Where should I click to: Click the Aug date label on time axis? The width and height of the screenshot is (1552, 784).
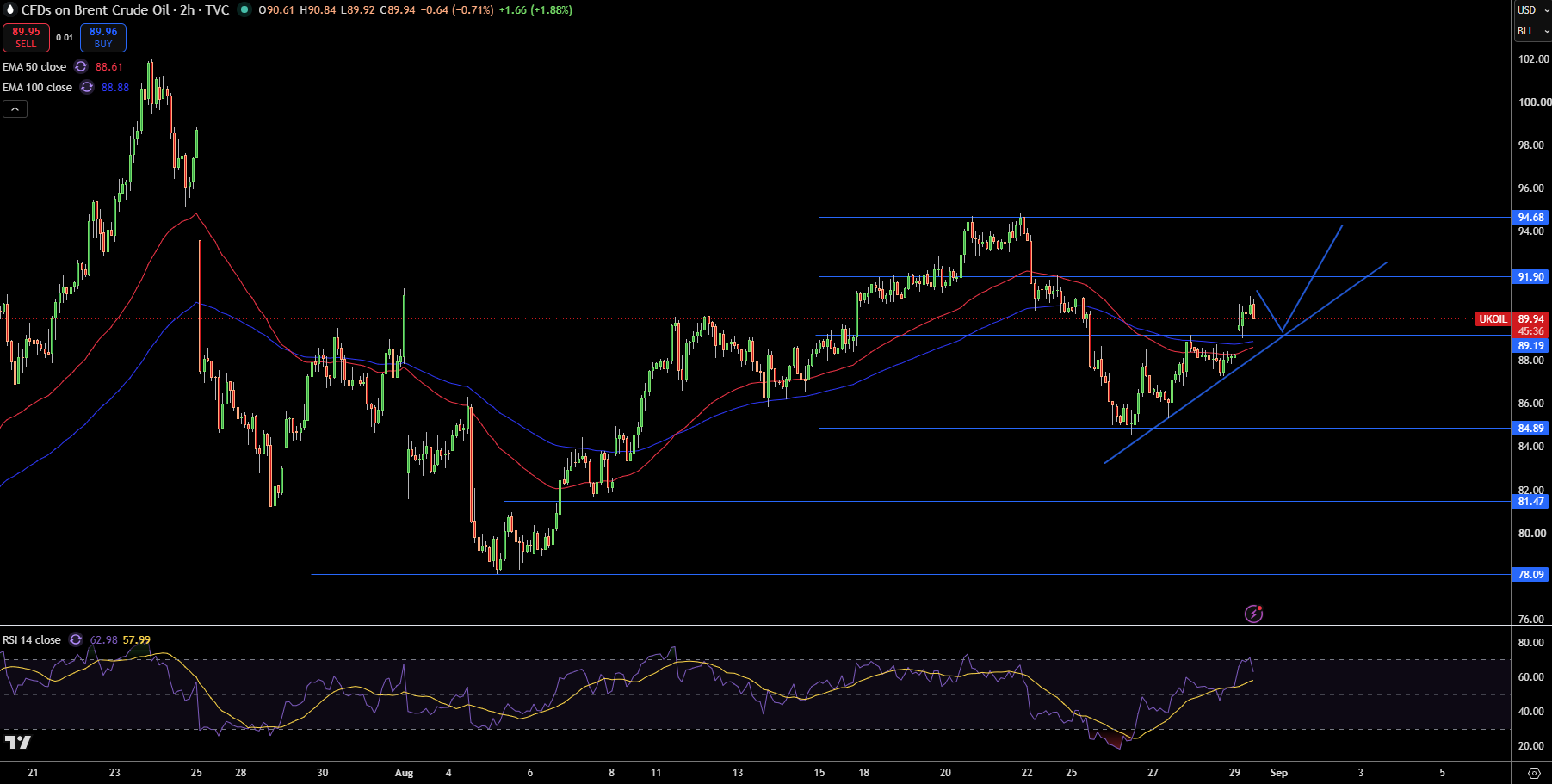tap(404, 773)
